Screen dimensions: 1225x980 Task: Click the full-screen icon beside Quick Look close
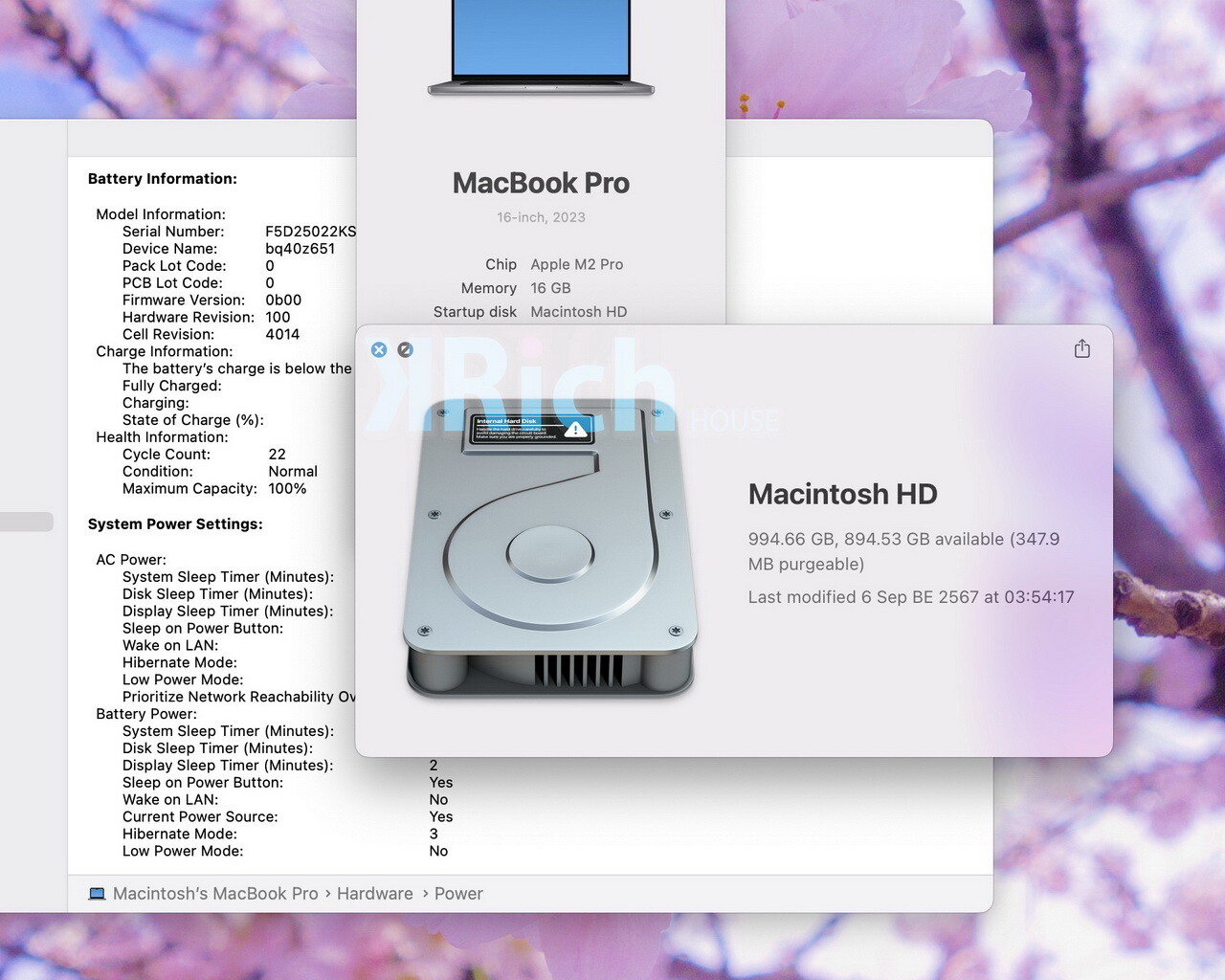click(x=406, y=349)
